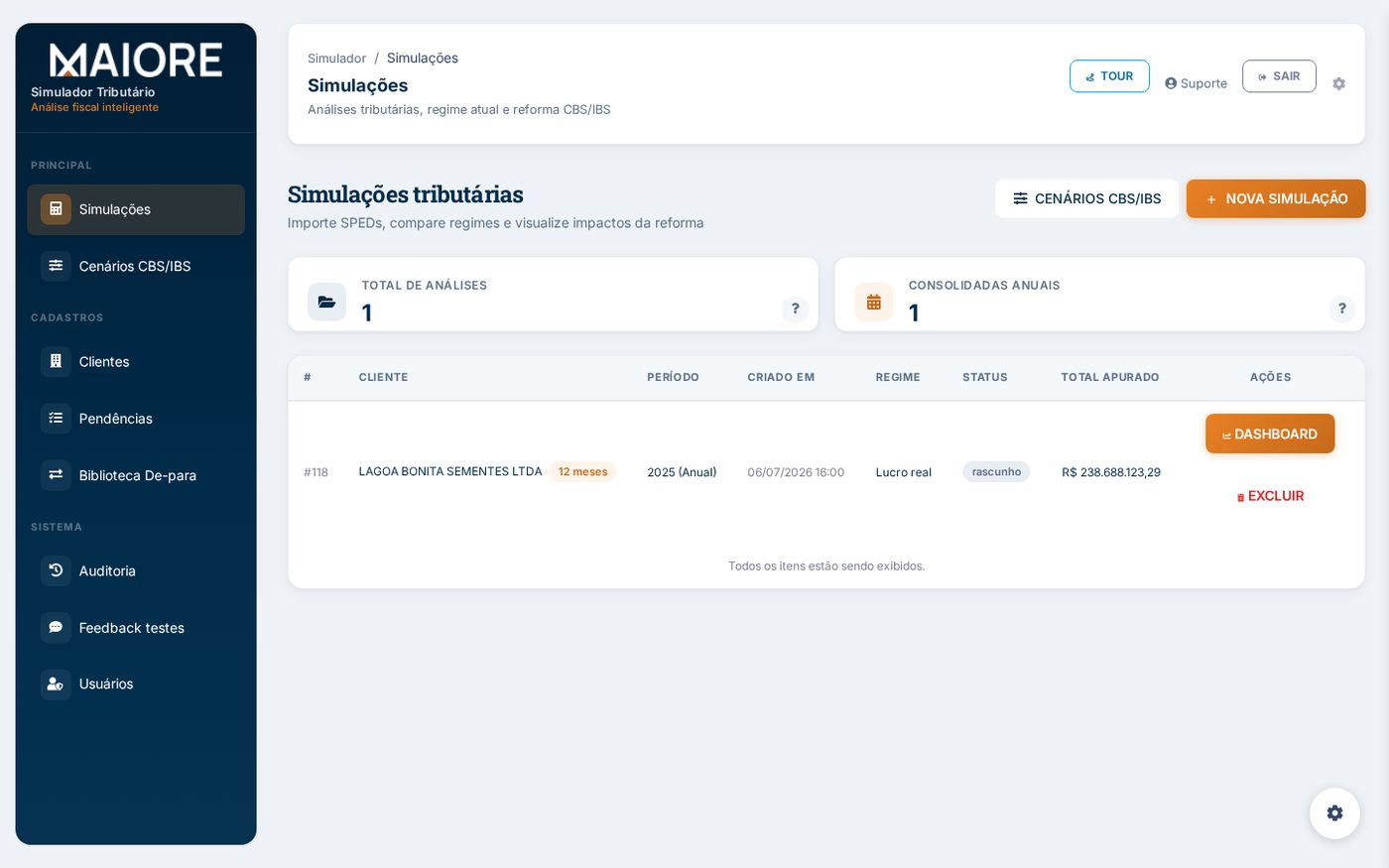Click the Consolidadas Anuais help question mark

(x=1342, y=309)
